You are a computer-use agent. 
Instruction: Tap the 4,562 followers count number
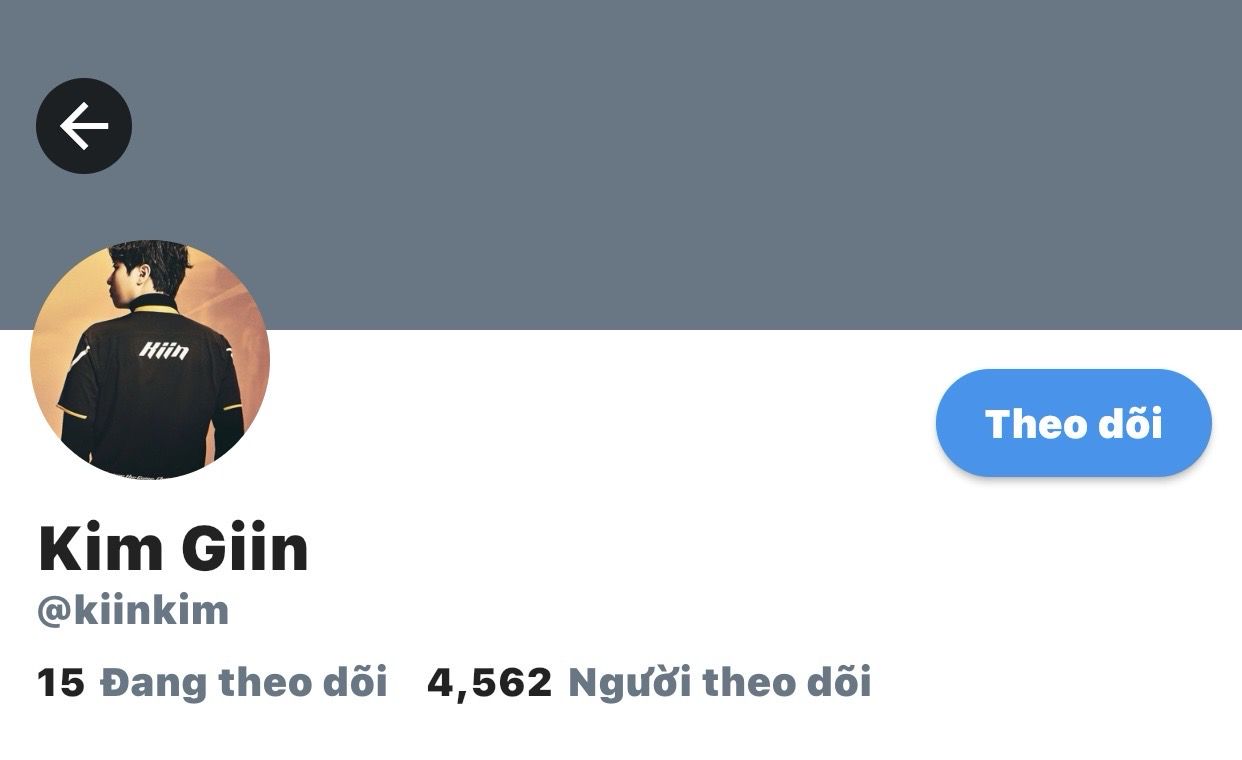(x=489, y=683)
